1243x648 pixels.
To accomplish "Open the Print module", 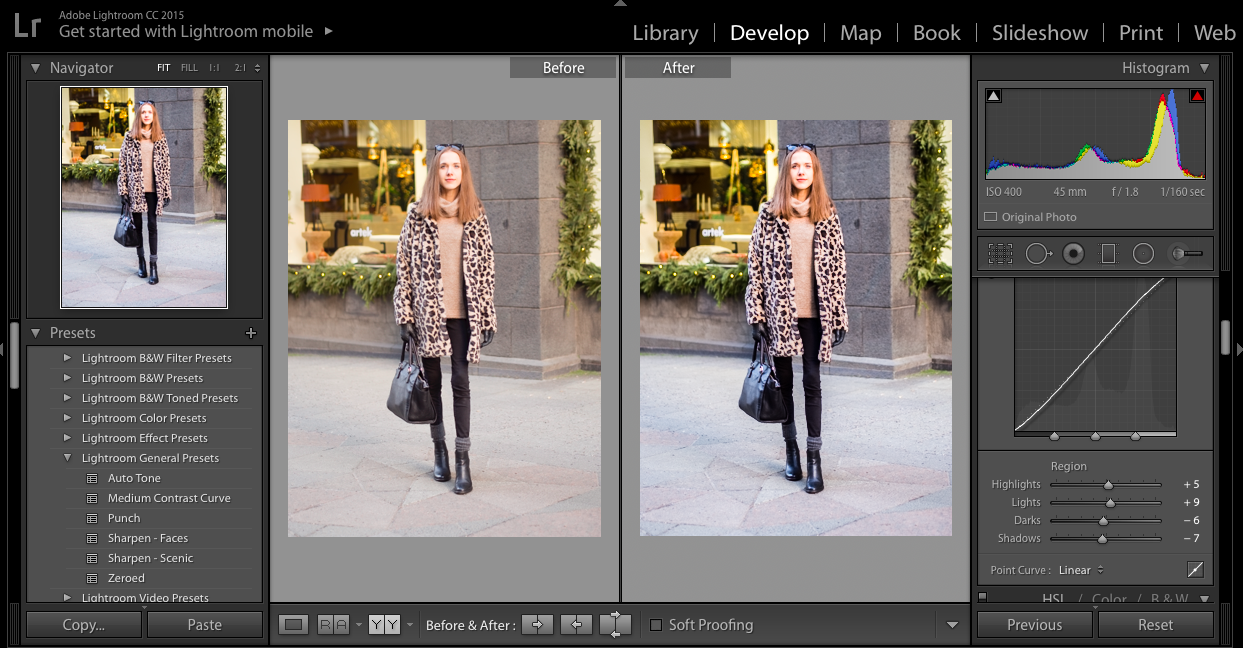I will pos(1141,33).
